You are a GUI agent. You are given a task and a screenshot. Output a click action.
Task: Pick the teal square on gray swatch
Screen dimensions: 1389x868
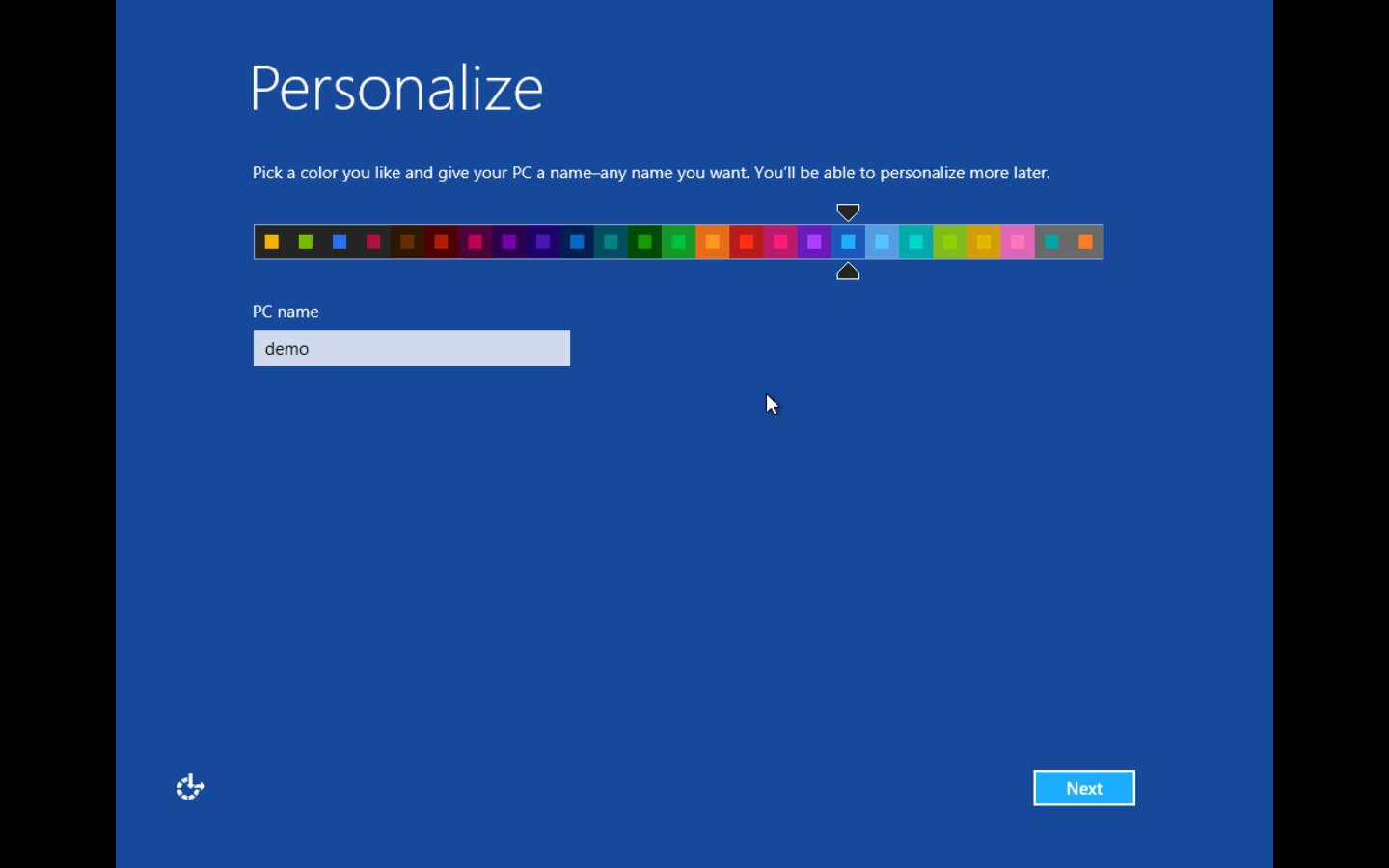pos(1051,242)
